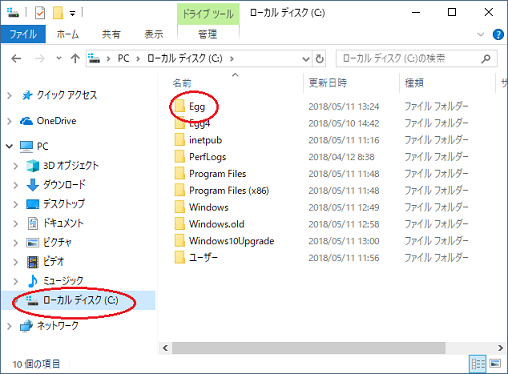This screenshot has height=374, width=508.
Task: Select the ネットワーク icon in the tree
Action: (26, 326)
